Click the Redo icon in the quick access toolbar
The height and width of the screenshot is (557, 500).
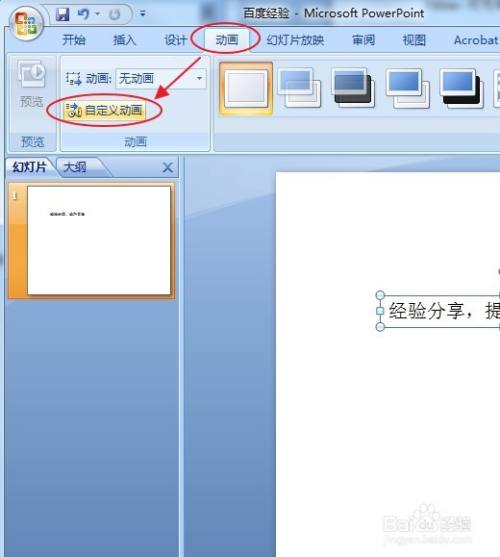click(114, 15)
